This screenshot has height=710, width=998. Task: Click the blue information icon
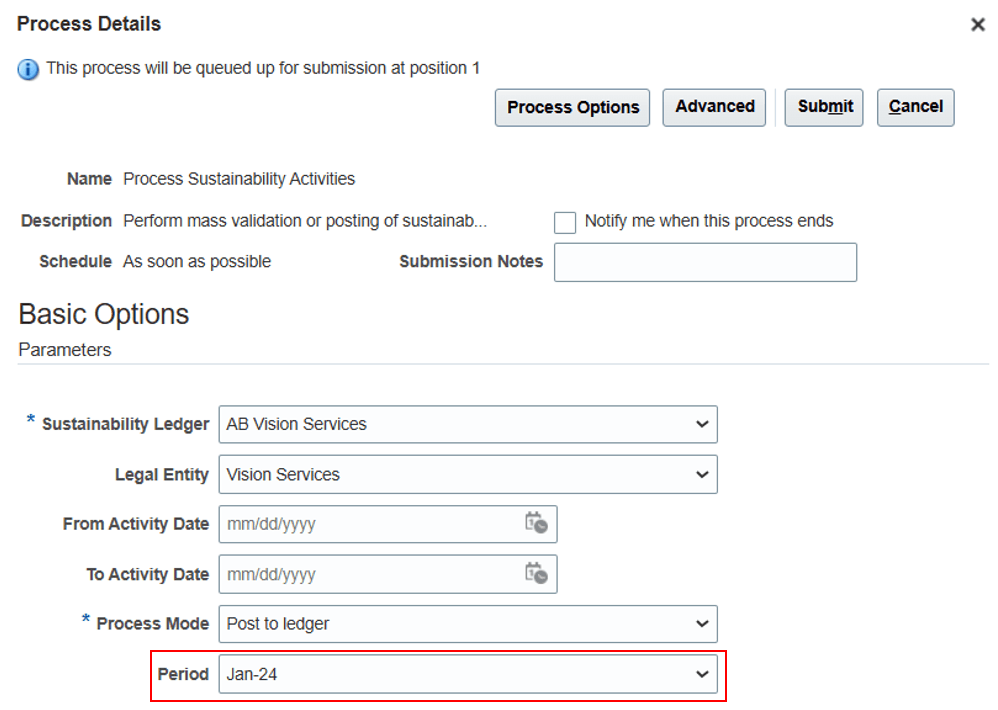click(28, 69)
